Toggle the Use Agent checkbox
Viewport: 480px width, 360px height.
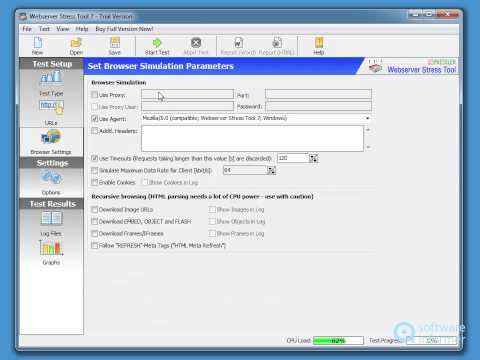coord(95,119)
